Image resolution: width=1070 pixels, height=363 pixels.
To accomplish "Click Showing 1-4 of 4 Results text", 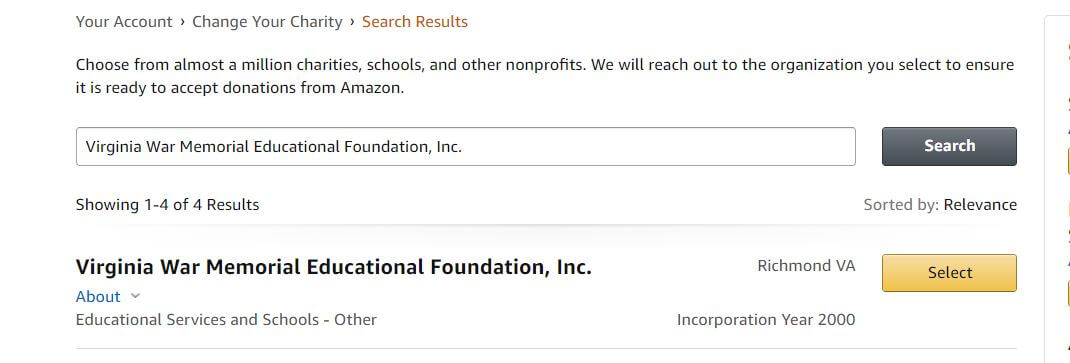I will [167, 205].
